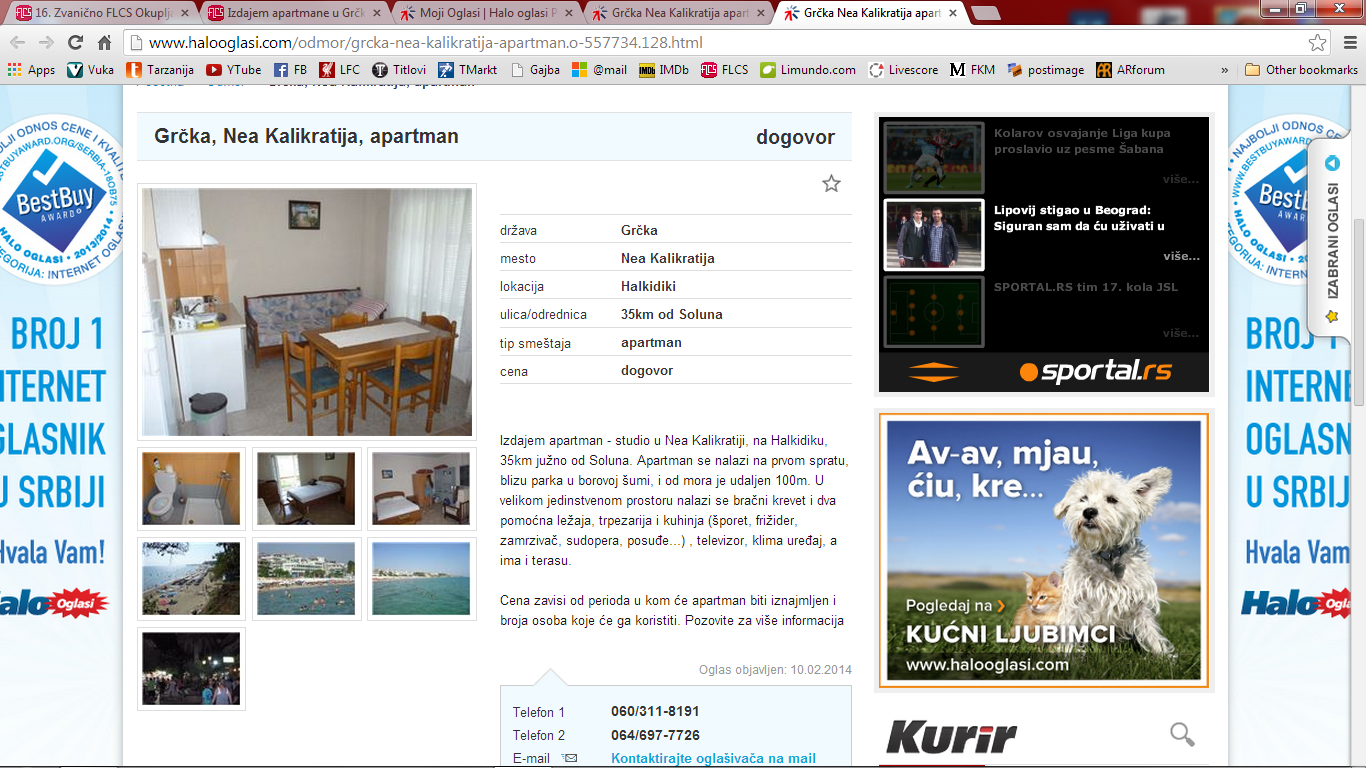Open the TMarkt bookmark

pos(468,70)
